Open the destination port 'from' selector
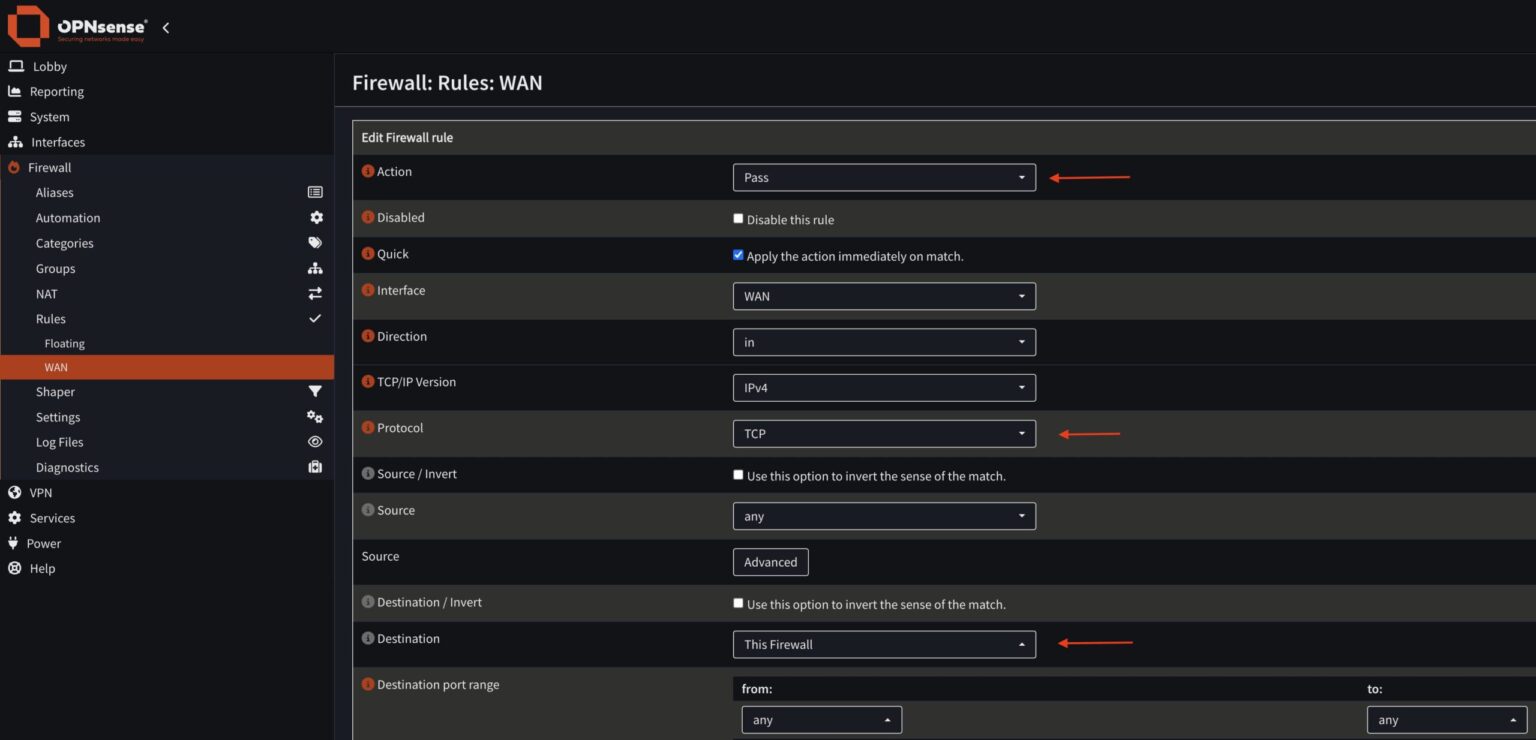The width and height of the screenshot is (1536, 740). pyautogui.click(x=821, y=720)
